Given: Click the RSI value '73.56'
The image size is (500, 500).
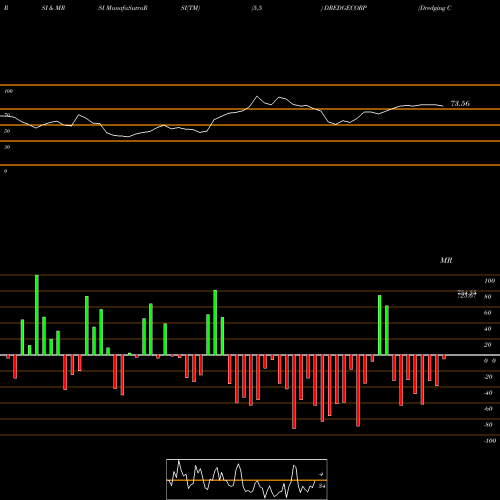Looking at the screenshot, I should tap(460, 104).
